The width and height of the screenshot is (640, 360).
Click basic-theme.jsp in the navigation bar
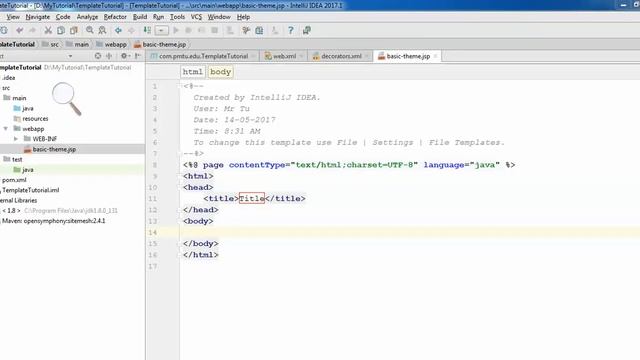point(160,44)
